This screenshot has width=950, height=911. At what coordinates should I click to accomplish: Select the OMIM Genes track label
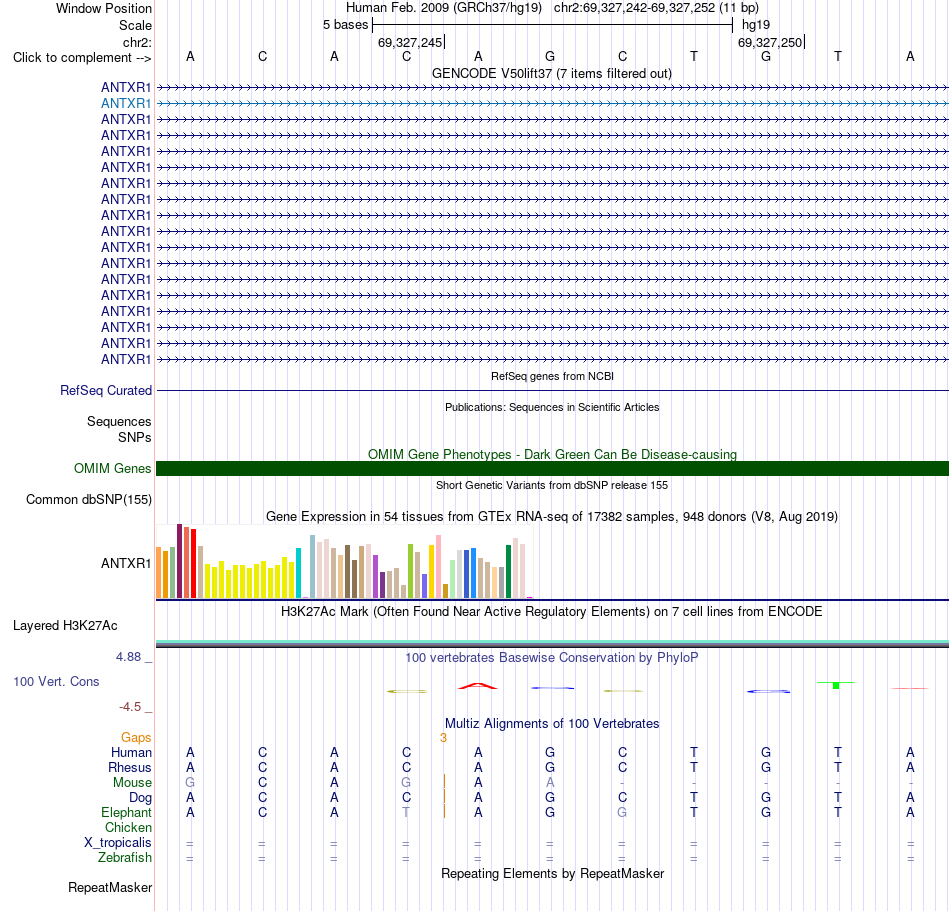coord(112,468)
